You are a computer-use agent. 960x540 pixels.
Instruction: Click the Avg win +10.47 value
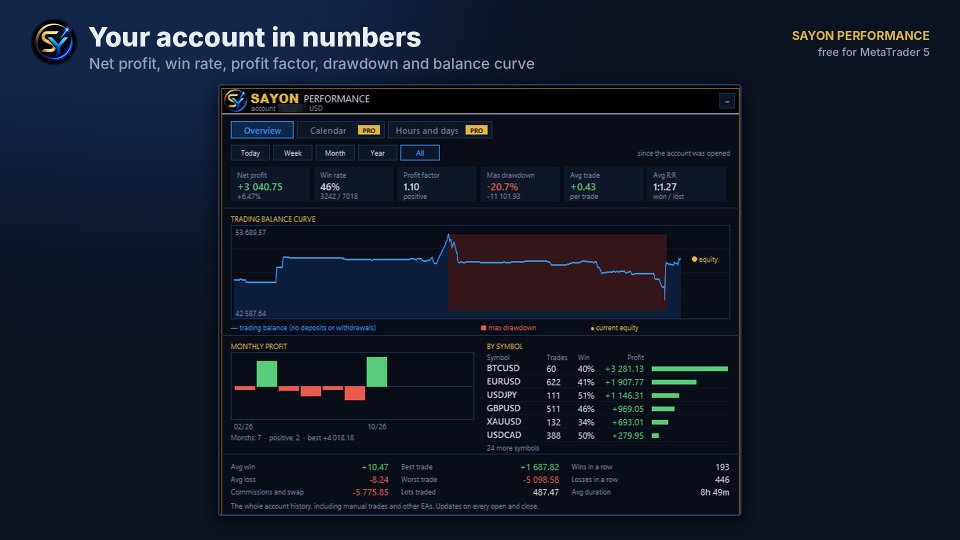[375, 467]
